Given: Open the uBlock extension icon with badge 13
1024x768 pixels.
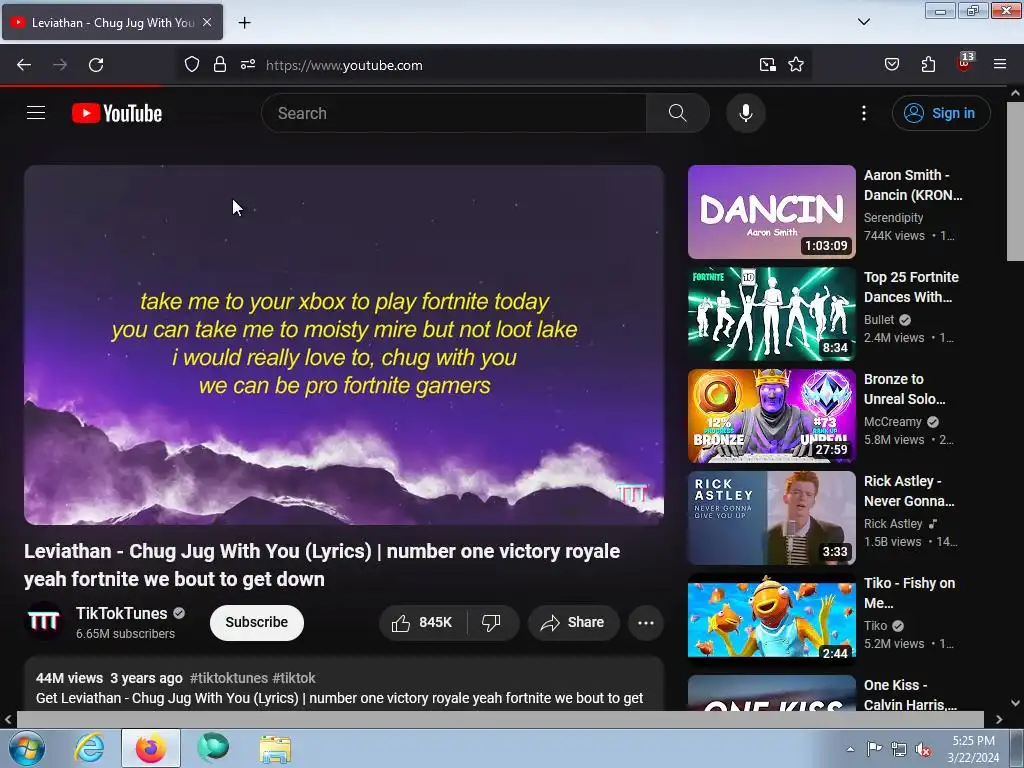Looking at the screenshot, I should click(965, 63).
